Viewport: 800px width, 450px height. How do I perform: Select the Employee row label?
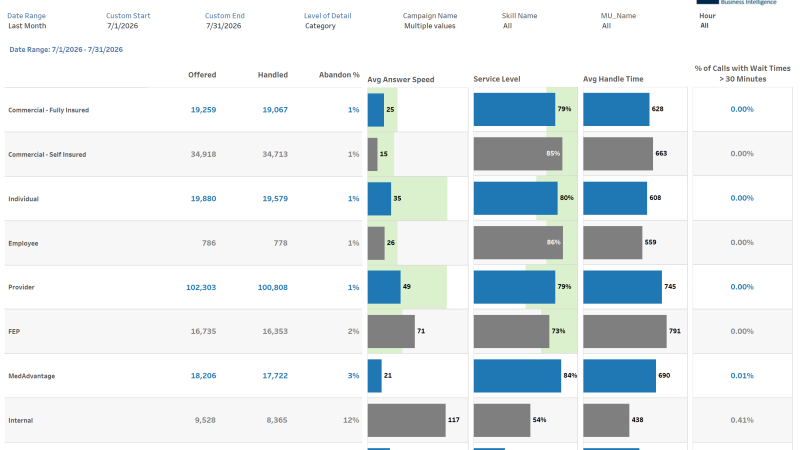coord(23,243)
